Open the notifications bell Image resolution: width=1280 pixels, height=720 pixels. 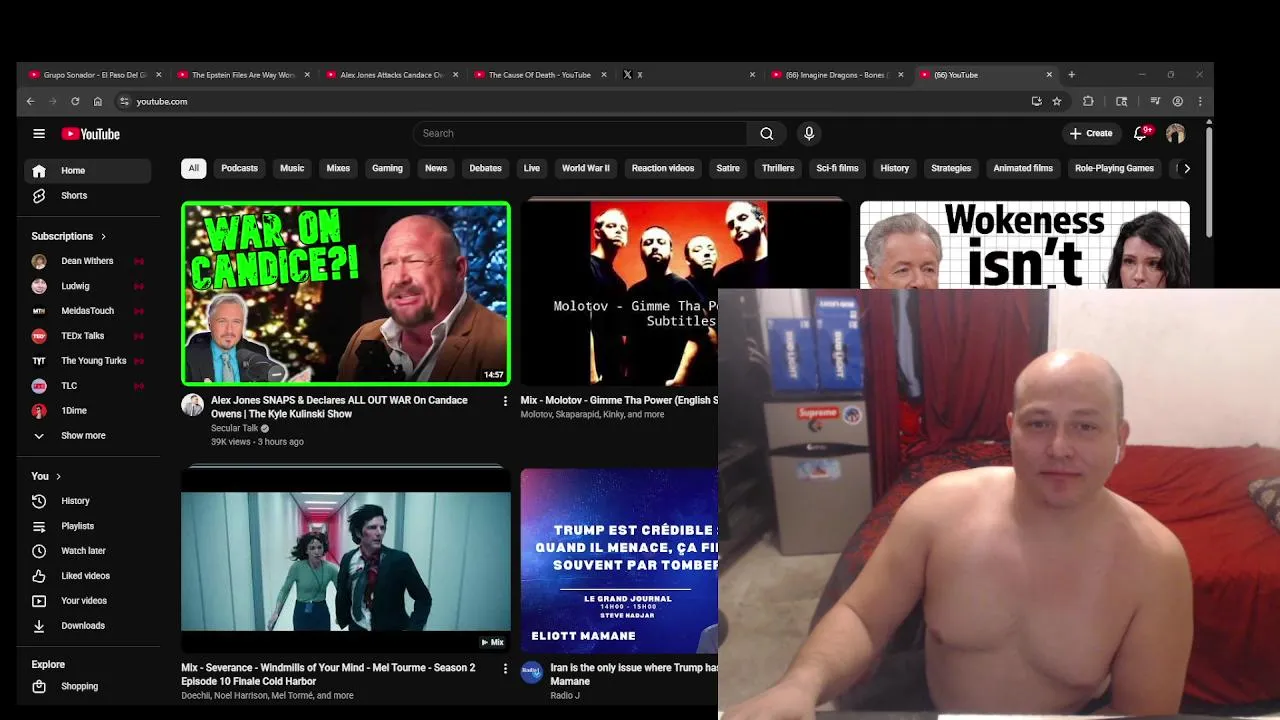click(x=1140, y=133)
